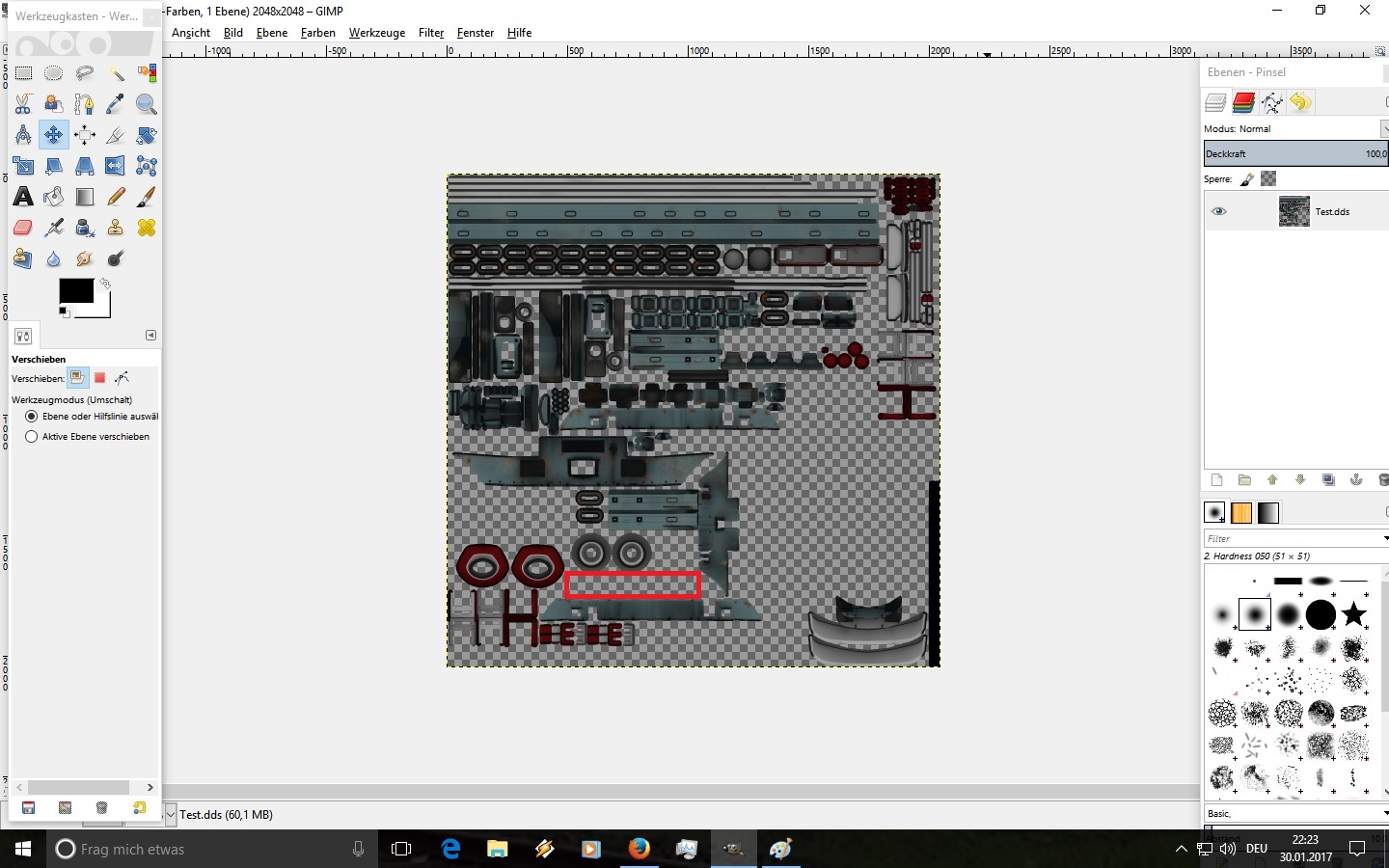Image resolution: width=1389 pixels, height=868 pixels.
Task: Anchor the floating layer using anchor icon
Action: point(1356,480)
